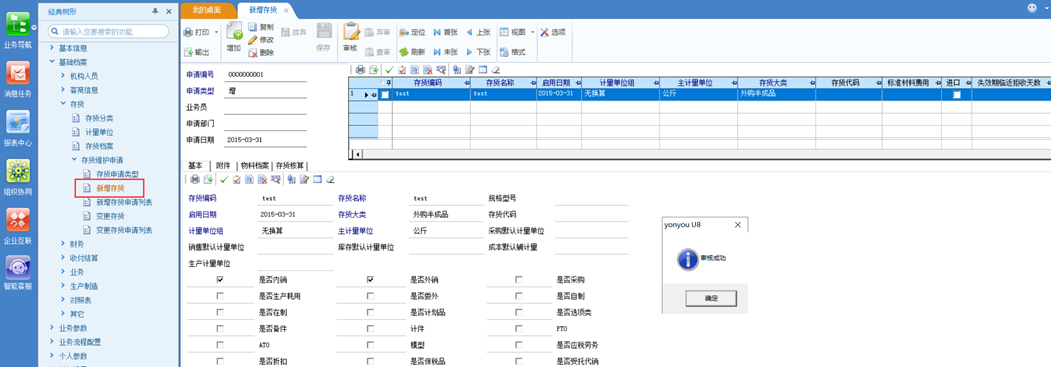Click the green checkmark above the grid table
This screenshot has height=367, width=1051.
(389, 69)
